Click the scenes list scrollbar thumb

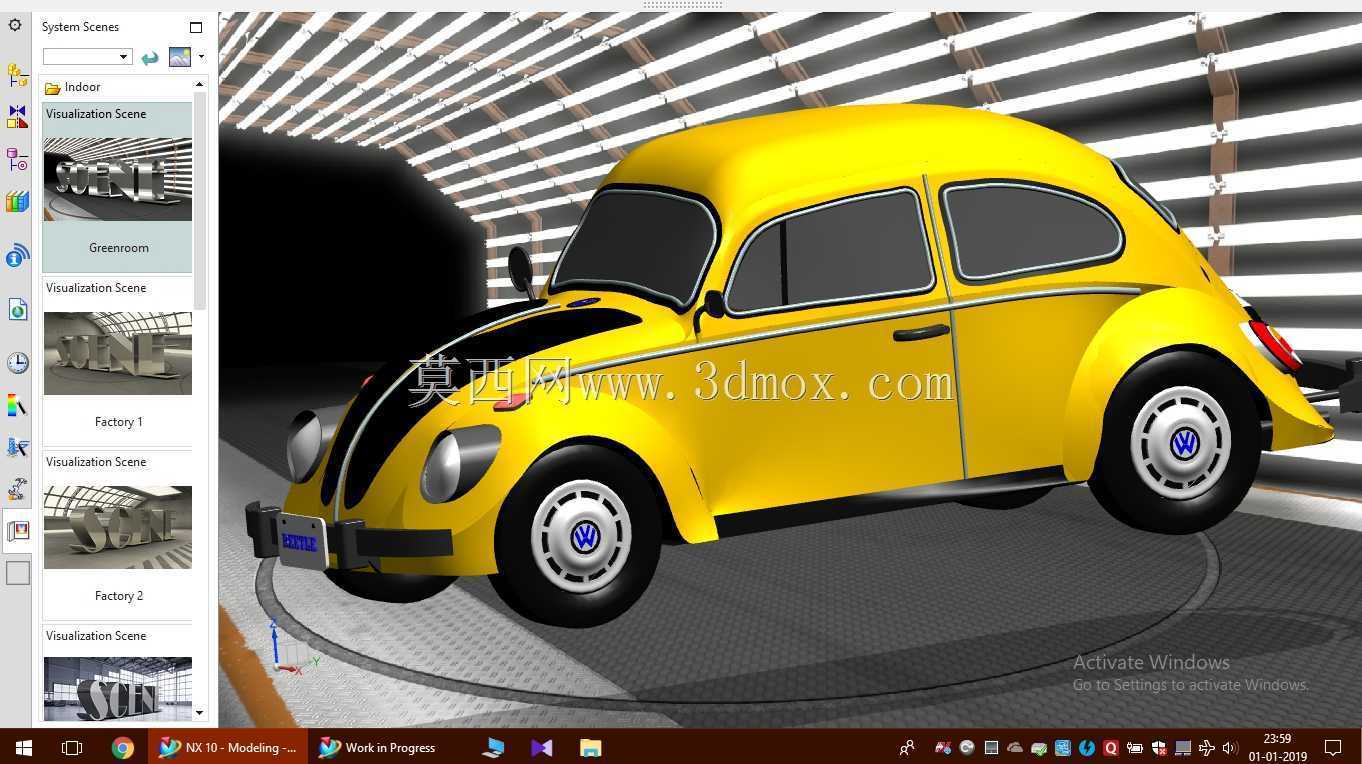[x=200, y=200]
